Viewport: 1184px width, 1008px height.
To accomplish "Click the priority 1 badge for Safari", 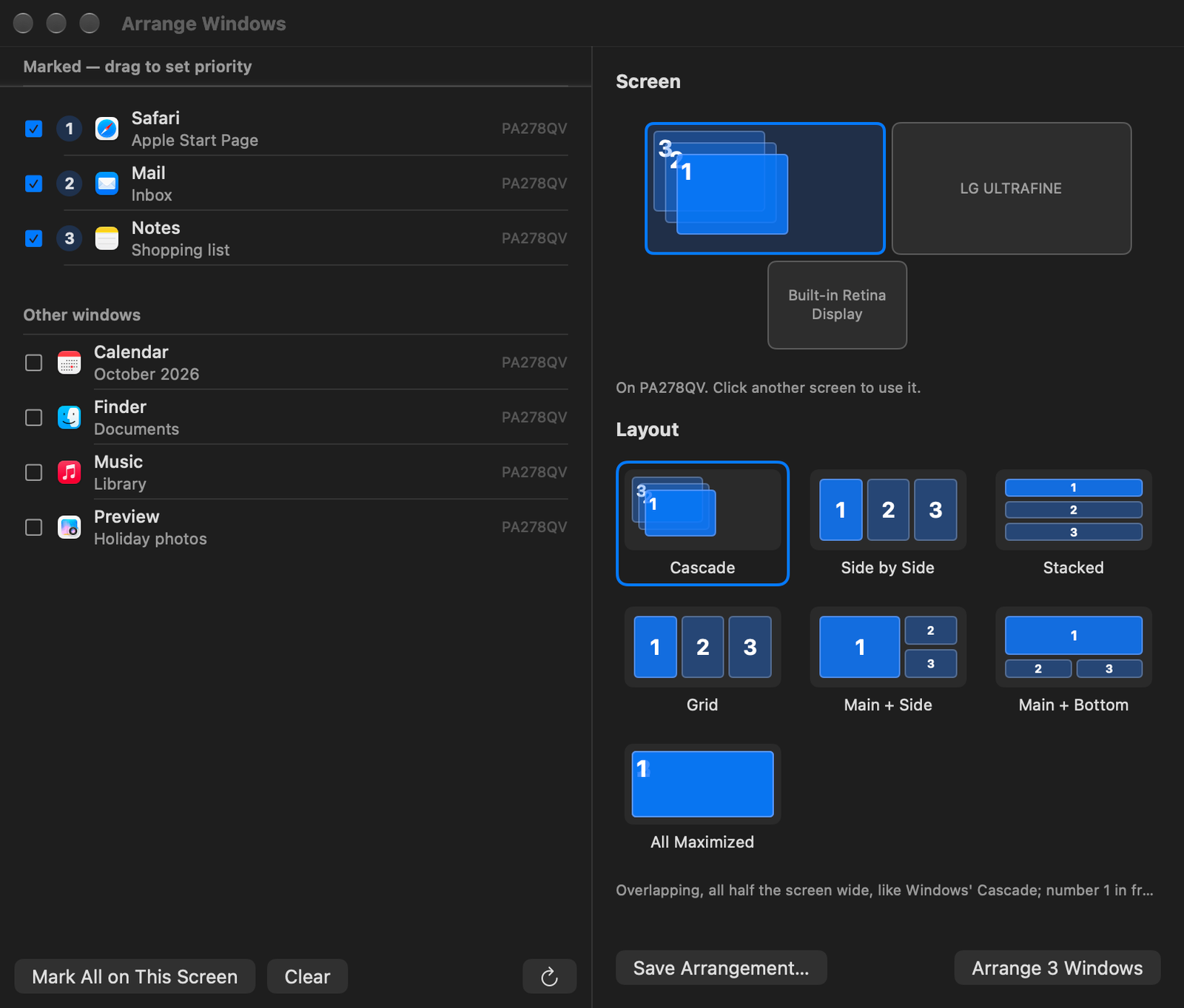I will click(70, 129).
